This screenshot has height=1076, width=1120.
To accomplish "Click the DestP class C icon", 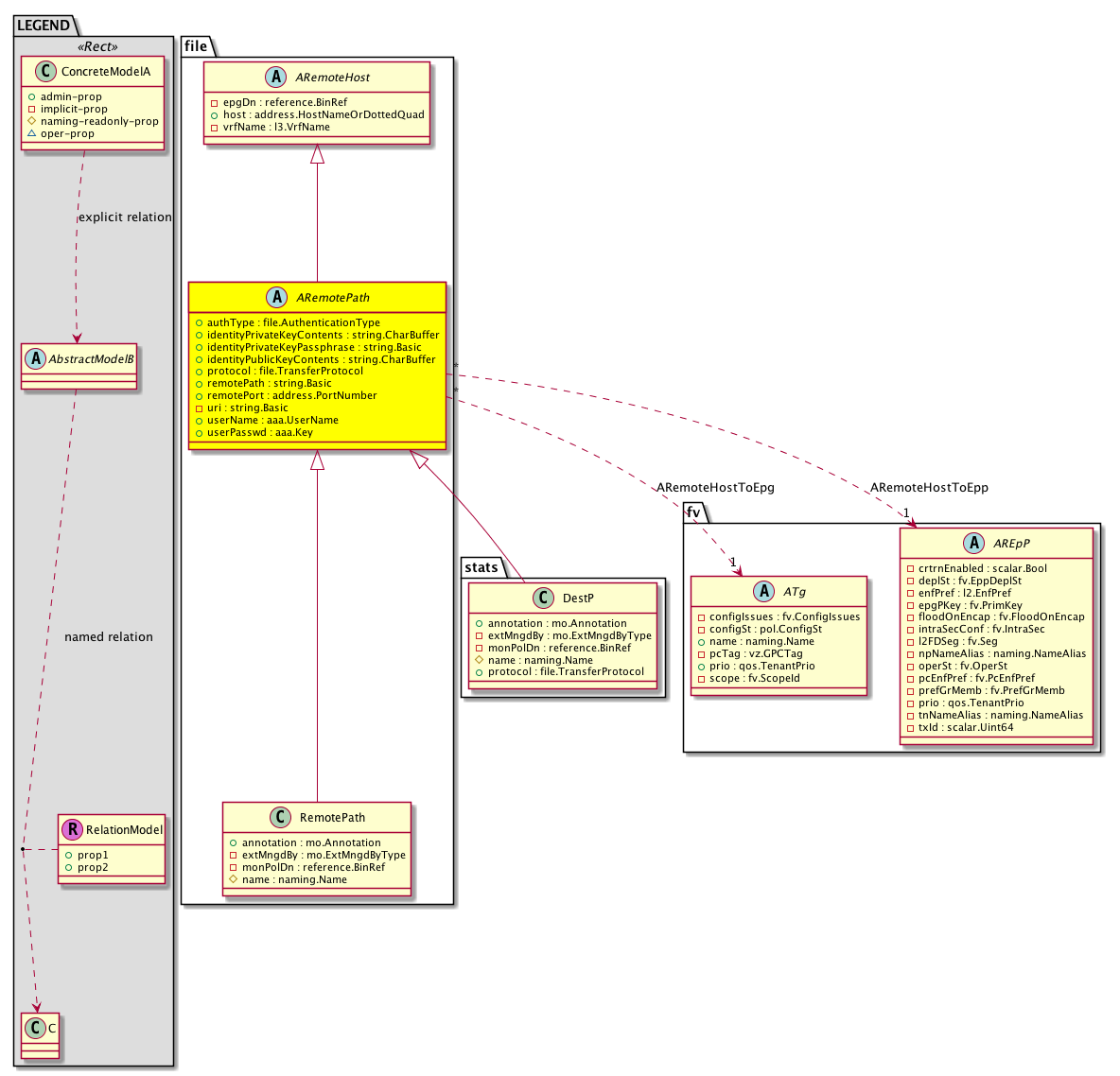I will pos(543,598).
